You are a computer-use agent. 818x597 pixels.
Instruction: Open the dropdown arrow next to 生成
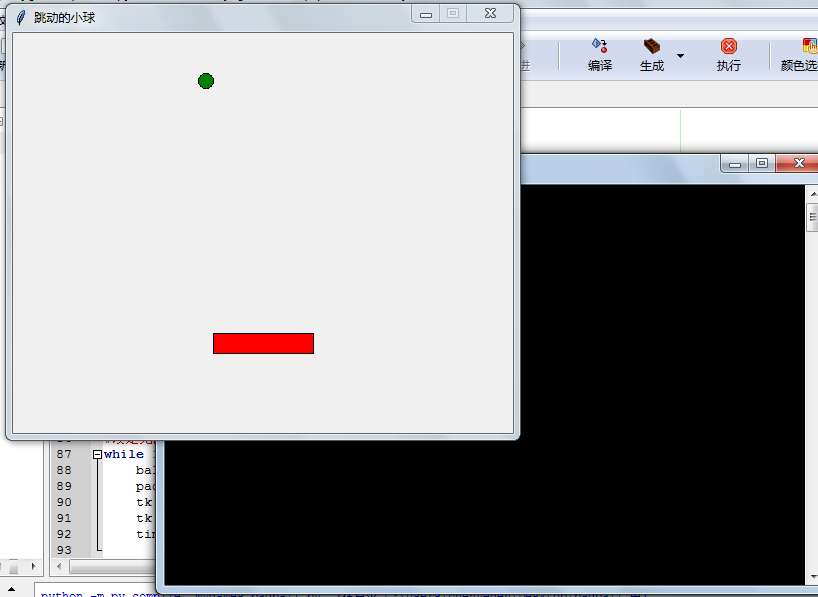[x=680, y=56]
